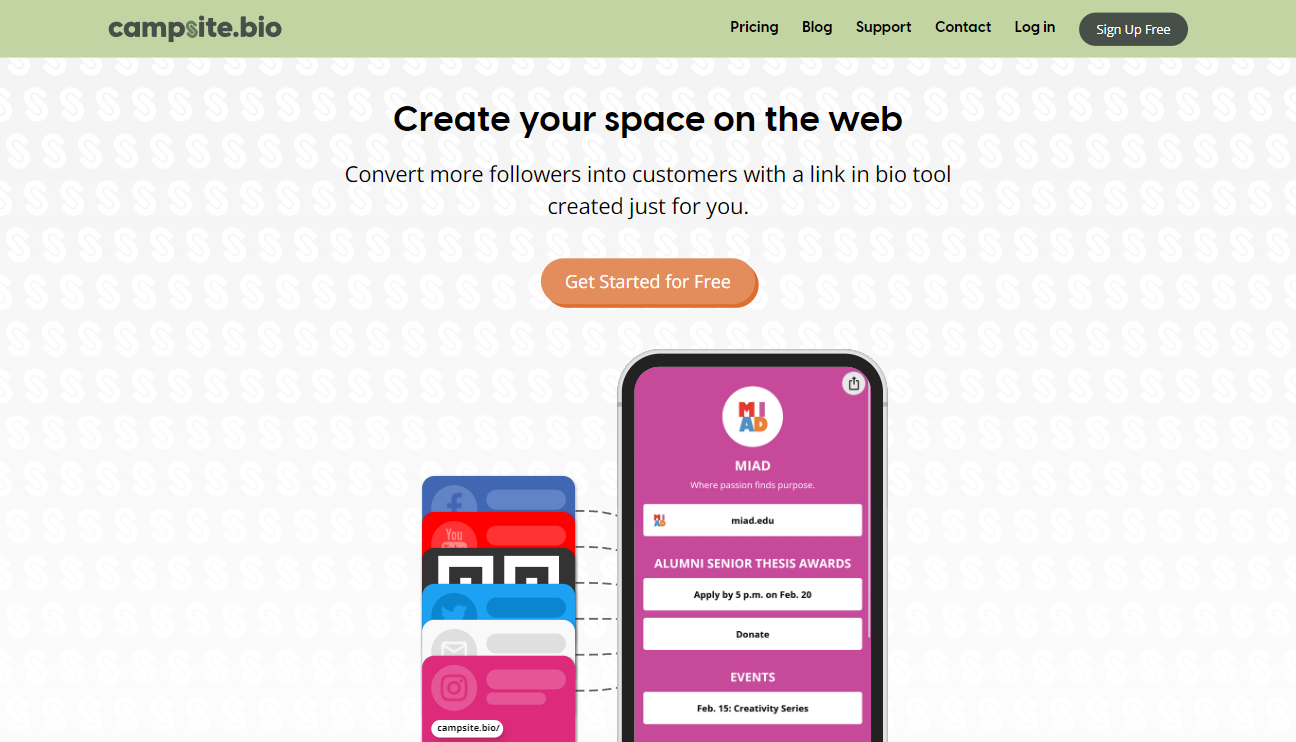
Task: Click the Donate button in phone
Action: coord(752,634)
